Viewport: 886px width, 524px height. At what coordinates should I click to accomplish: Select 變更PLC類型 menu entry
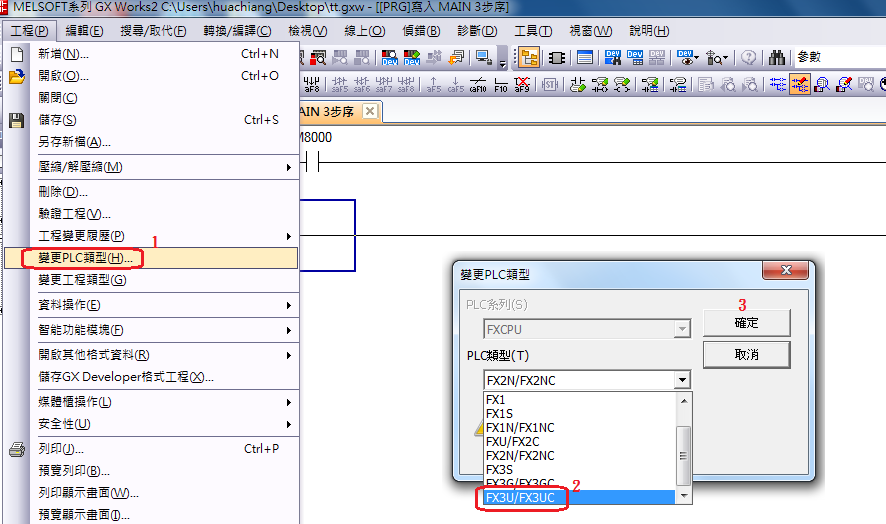85,258
